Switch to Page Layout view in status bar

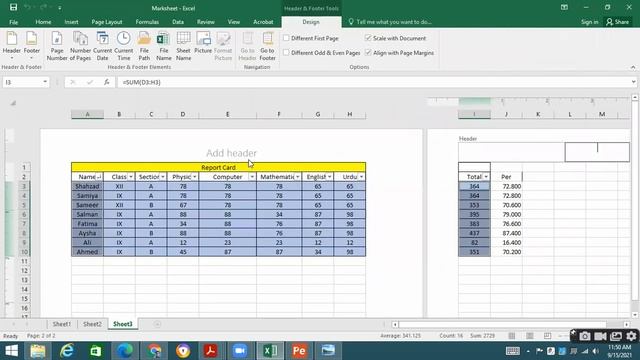[x=529, y=336]
